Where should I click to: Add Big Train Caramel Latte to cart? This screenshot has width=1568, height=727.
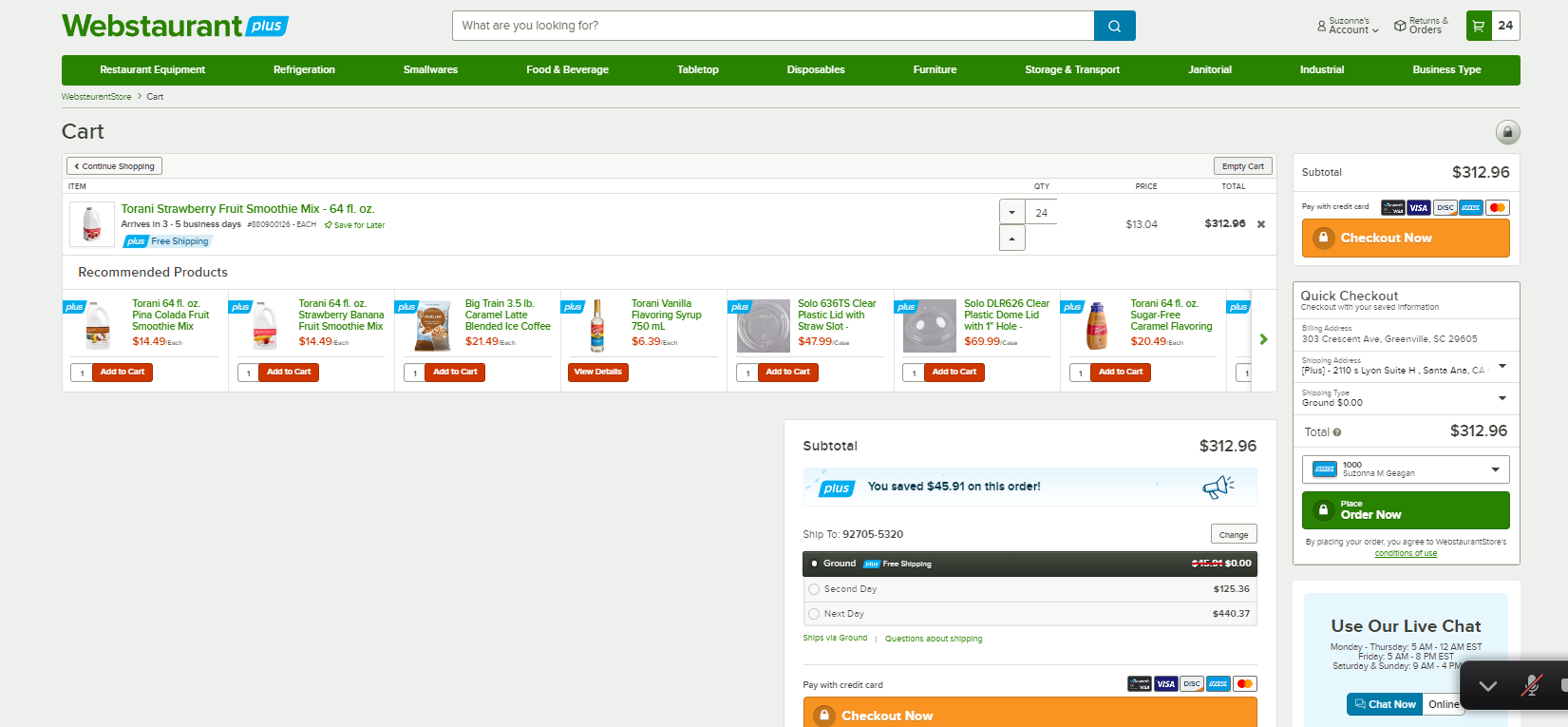pyautogui.click(x=455, y=373)
